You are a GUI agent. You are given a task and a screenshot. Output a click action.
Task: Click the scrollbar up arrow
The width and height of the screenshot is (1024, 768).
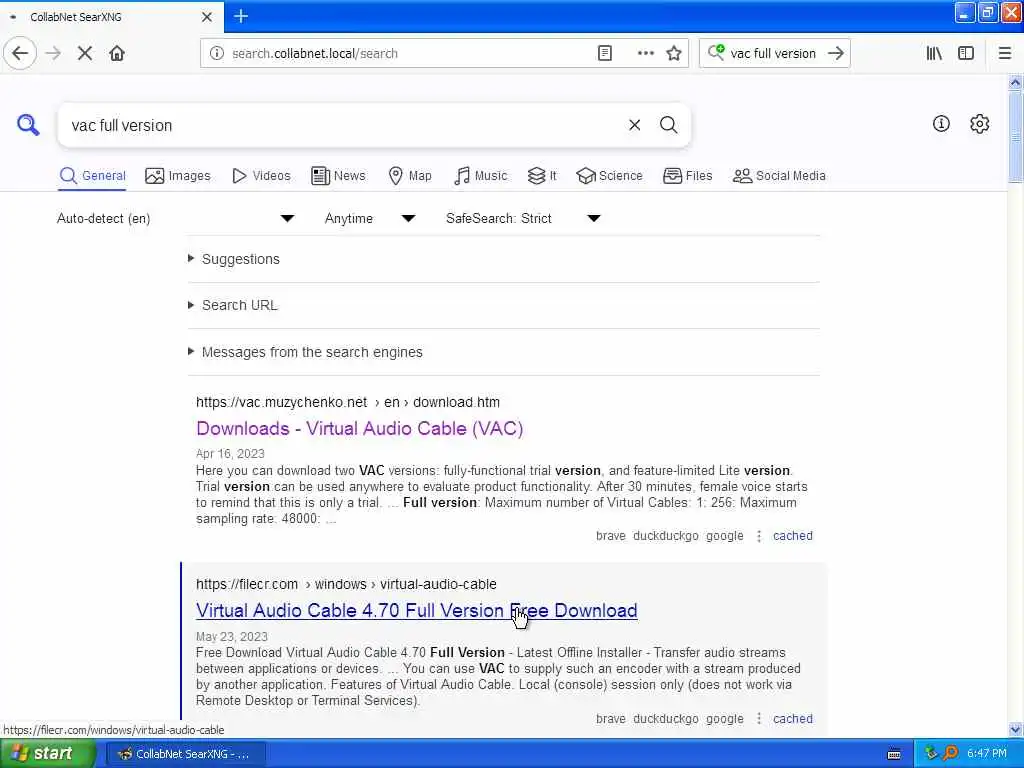pos(1015,82)
